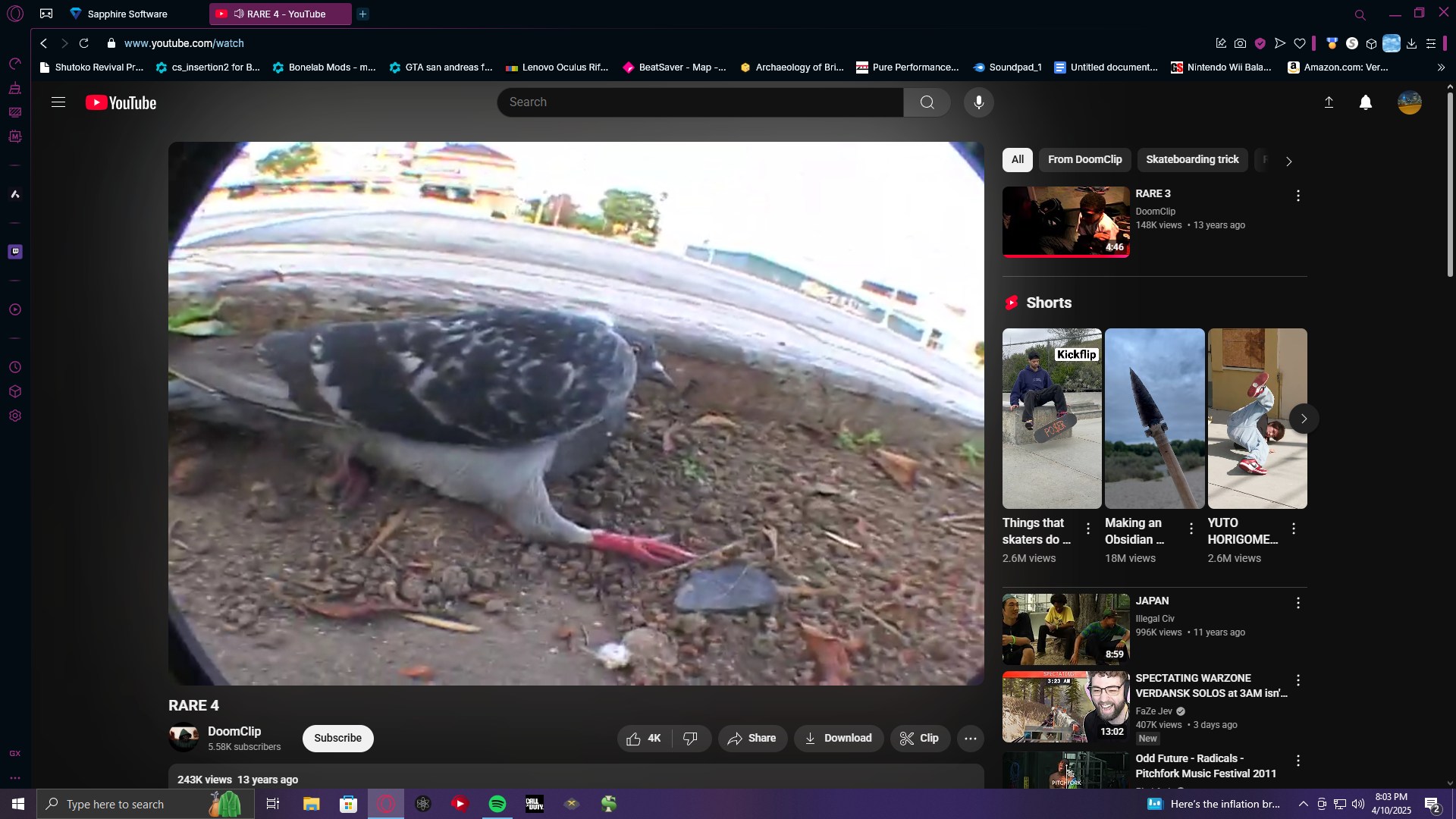The image size is (1456, 819).
Task: Click the Download button
Action: (838, 738)
